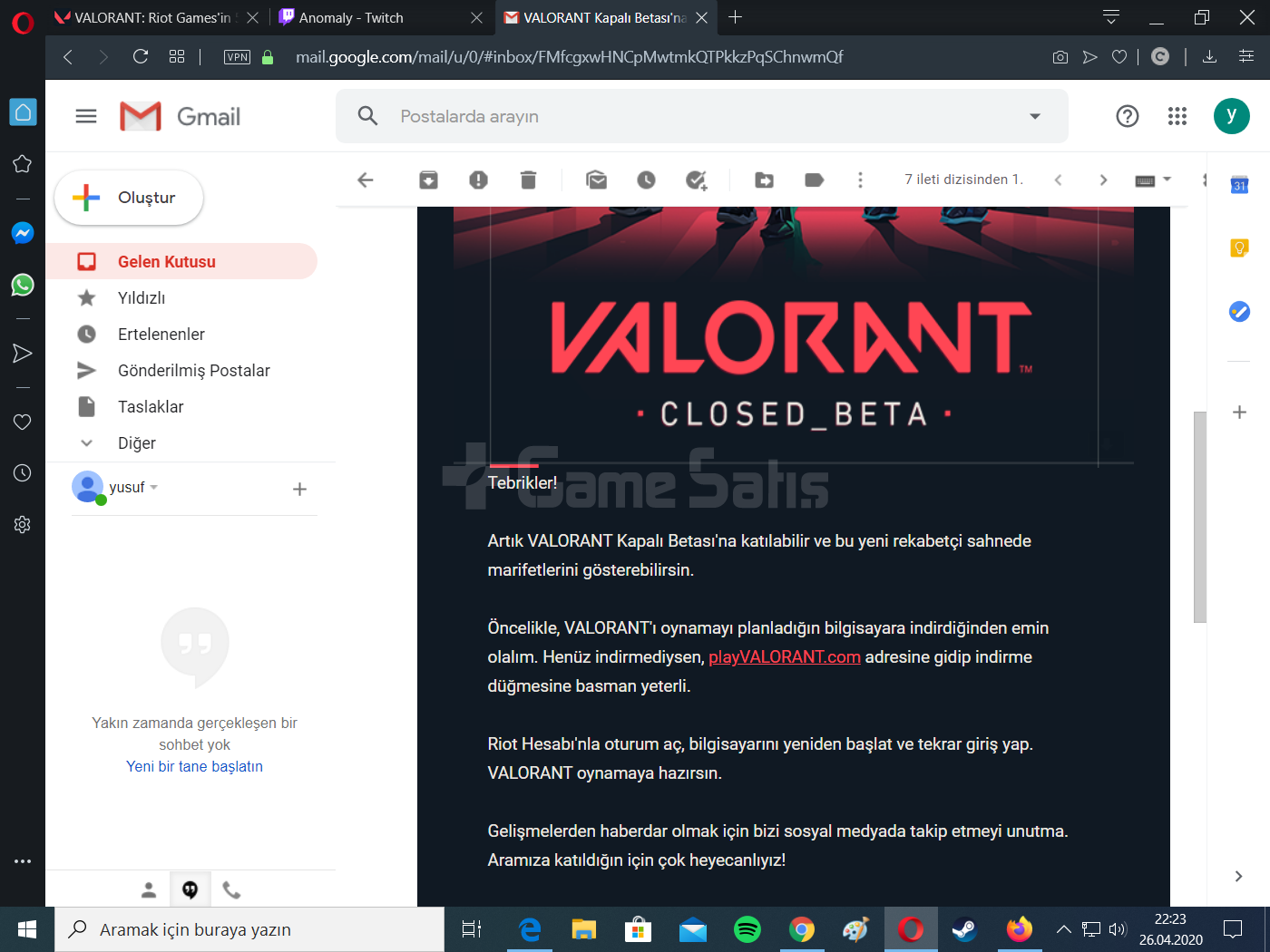Viewport: 1270px width, 952px height.
Task: Apply a label to email
Action: pyautogui.click(x=814, y=180)
